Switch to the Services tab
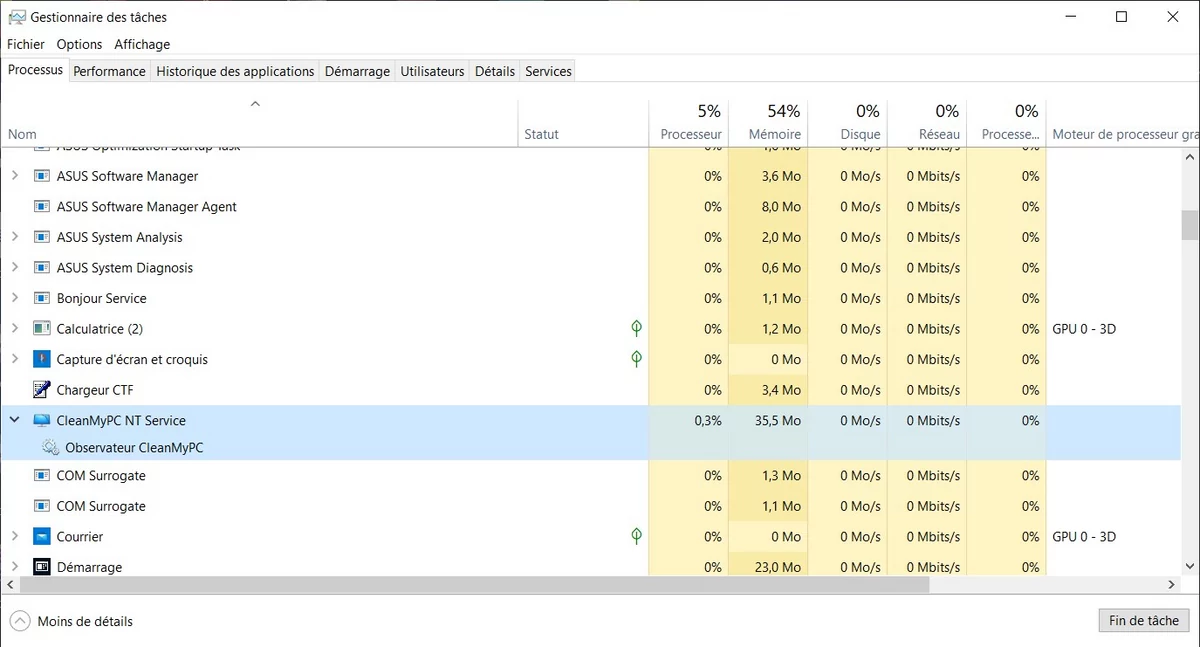 point(548,71)
